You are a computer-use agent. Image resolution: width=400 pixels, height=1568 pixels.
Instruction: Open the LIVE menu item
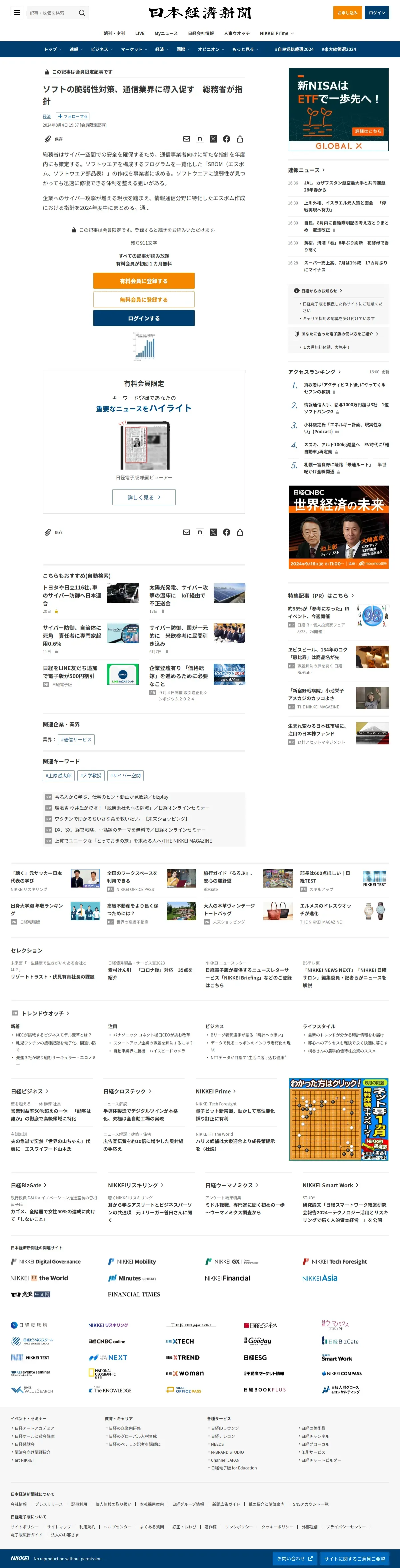(x=139, y=34)
